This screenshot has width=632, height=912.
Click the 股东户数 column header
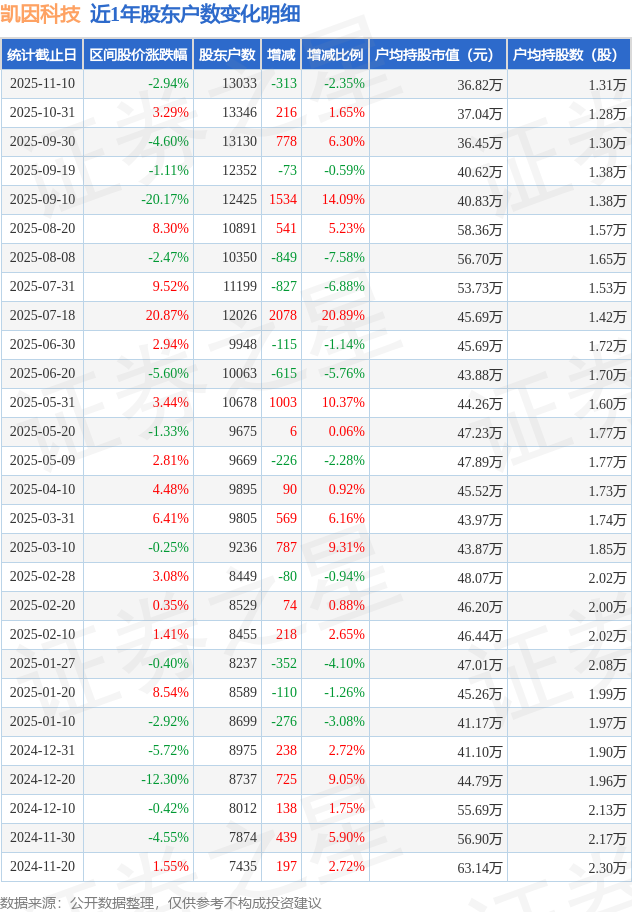227,55
